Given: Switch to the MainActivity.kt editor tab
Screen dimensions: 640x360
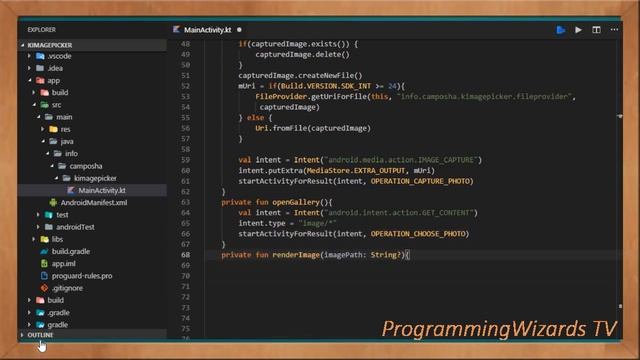Looking at the screenshot, I should 207,30.
